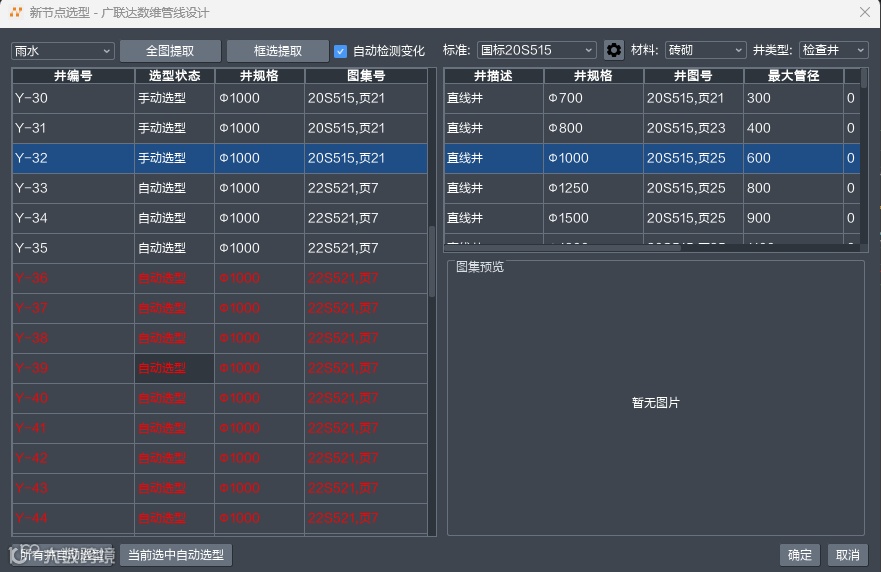Open the 雨水 pipe type dropdown

(62, 51)
